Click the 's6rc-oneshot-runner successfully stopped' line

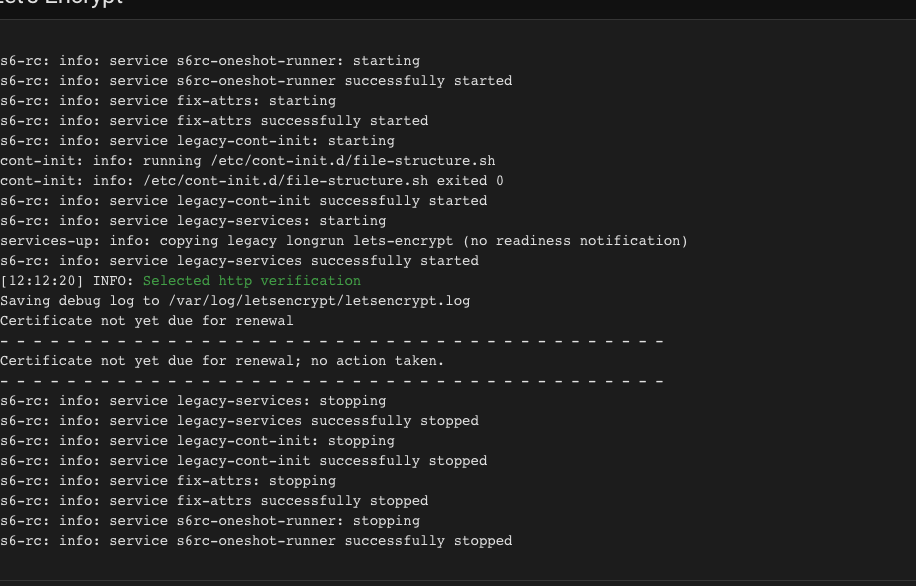click(x=256, y=541)
